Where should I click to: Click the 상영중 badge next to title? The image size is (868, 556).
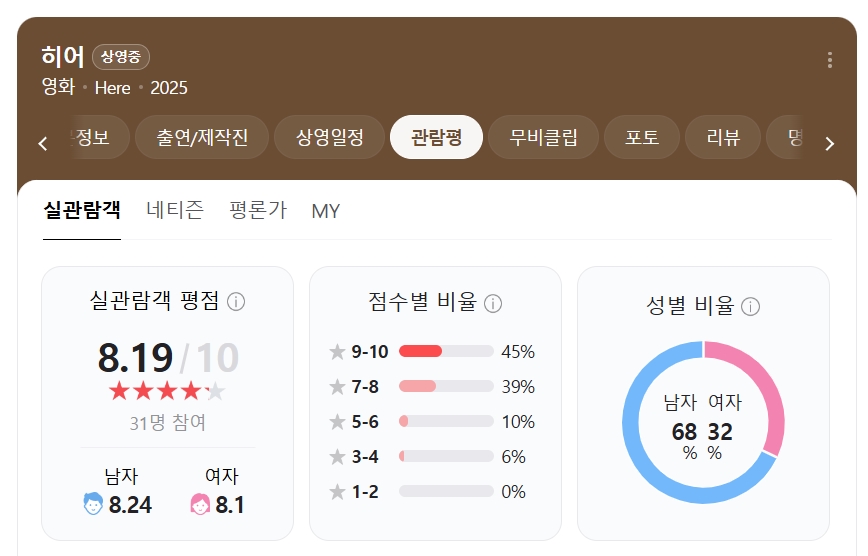[121, 56]
